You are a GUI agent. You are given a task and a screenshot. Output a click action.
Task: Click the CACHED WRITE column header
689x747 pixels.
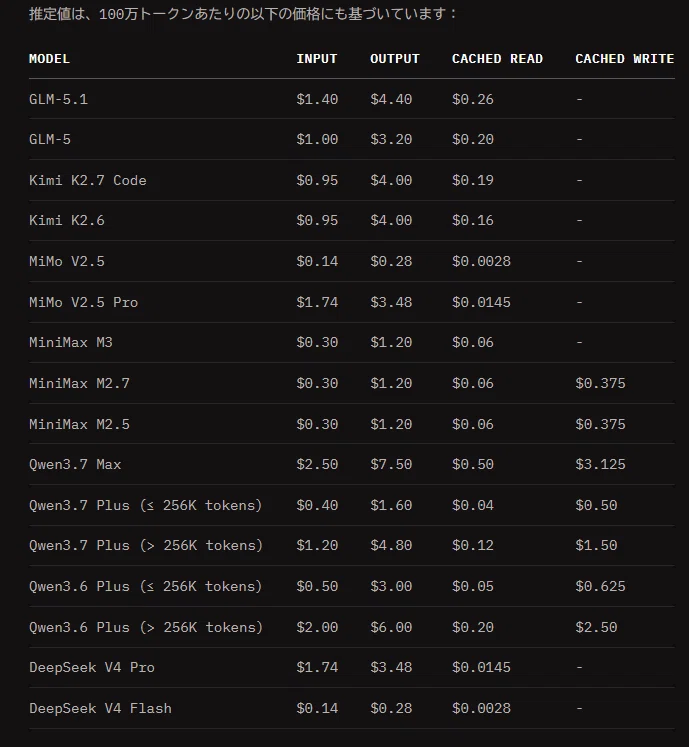pyautogui.click(x=624, y=59)
